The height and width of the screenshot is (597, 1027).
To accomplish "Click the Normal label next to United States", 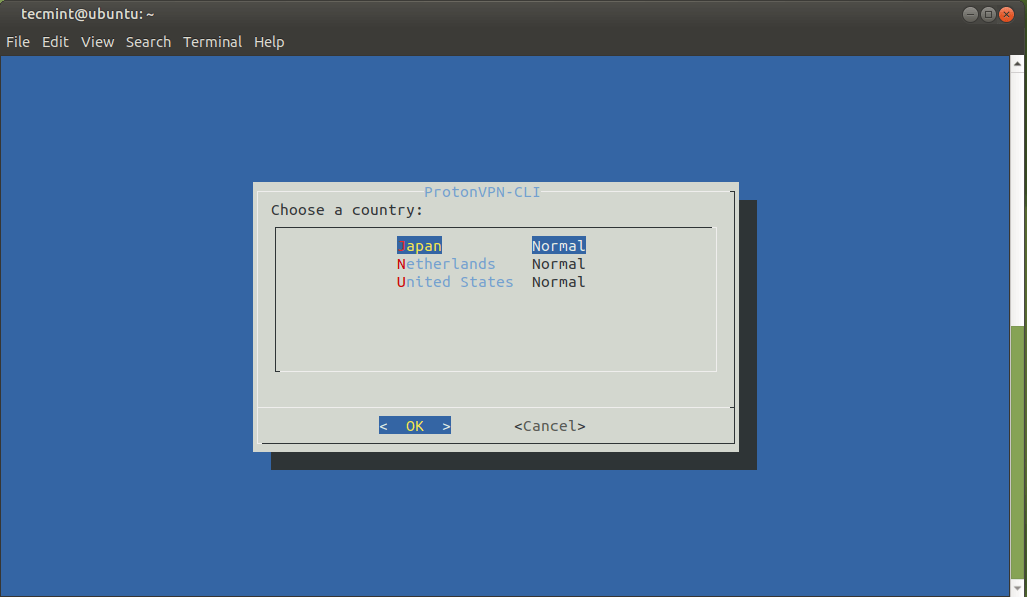I will [559, 282].
